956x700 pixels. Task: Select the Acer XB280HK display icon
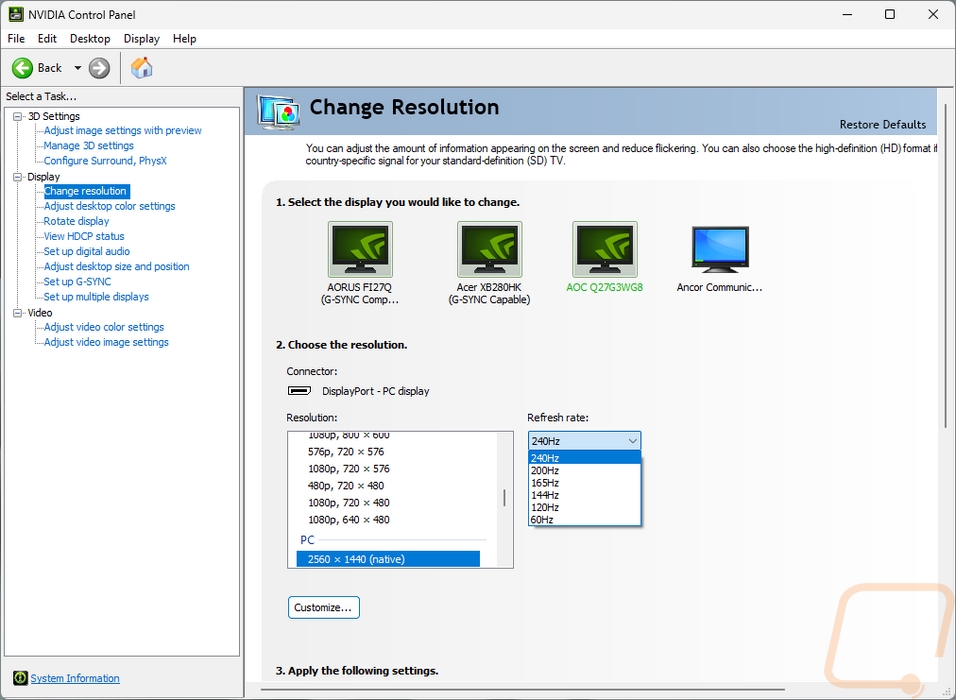coord(490,249)
